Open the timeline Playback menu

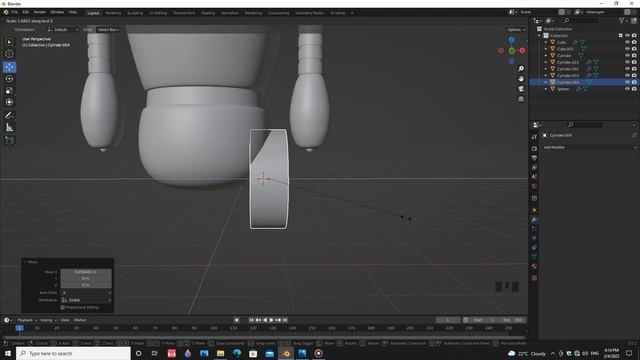[x=27, y=320]
